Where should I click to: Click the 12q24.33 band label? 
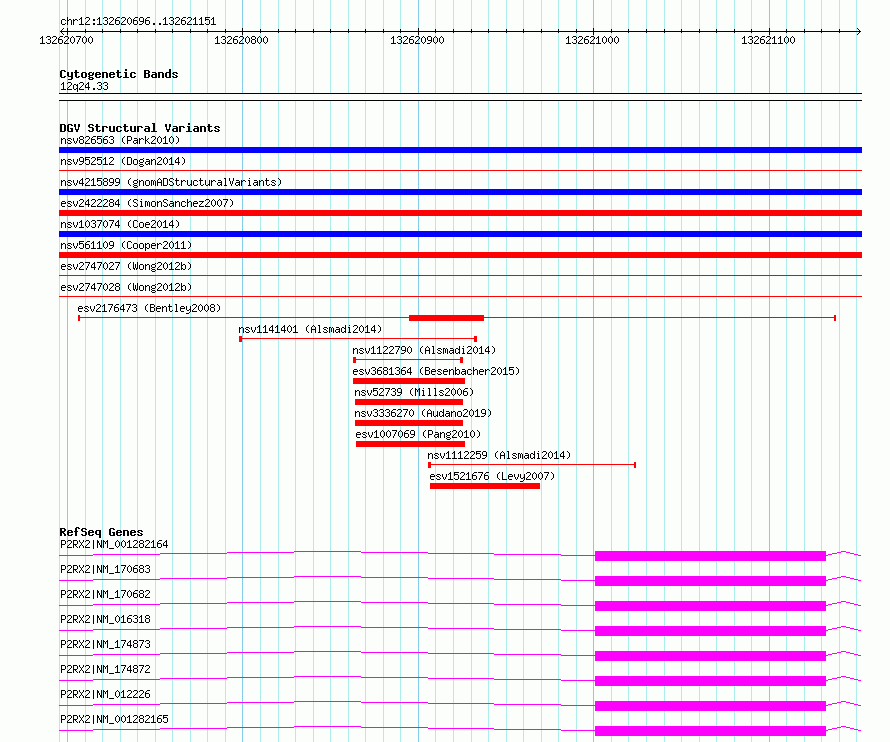[84, 86]
